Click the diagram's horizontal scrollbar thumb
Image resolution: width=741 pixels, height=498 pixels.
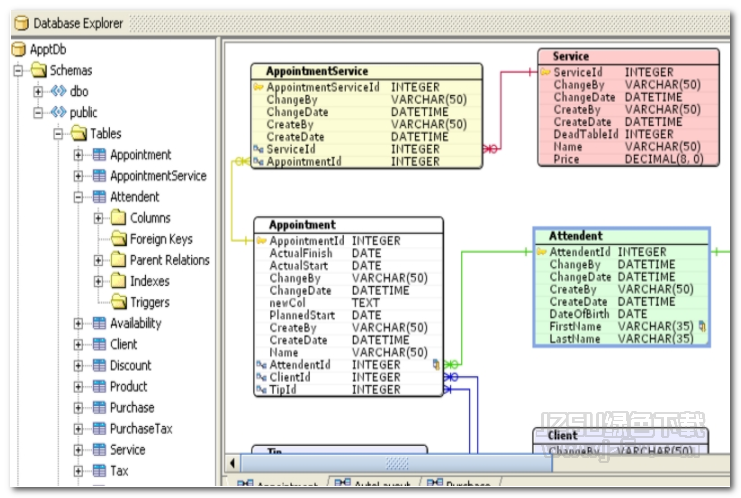point(396,463)
